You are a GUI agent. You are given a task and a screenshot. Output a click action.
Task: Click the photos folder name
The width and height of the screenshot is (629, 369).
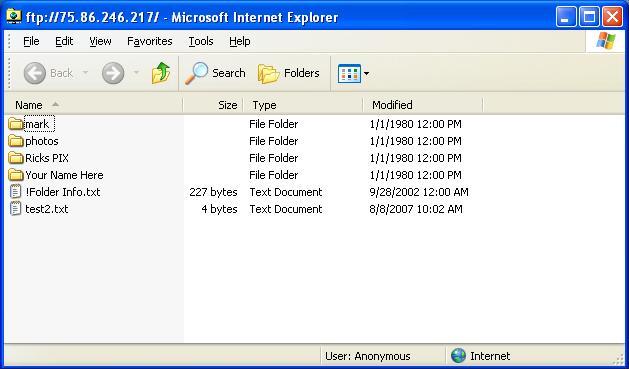(42, 141)
